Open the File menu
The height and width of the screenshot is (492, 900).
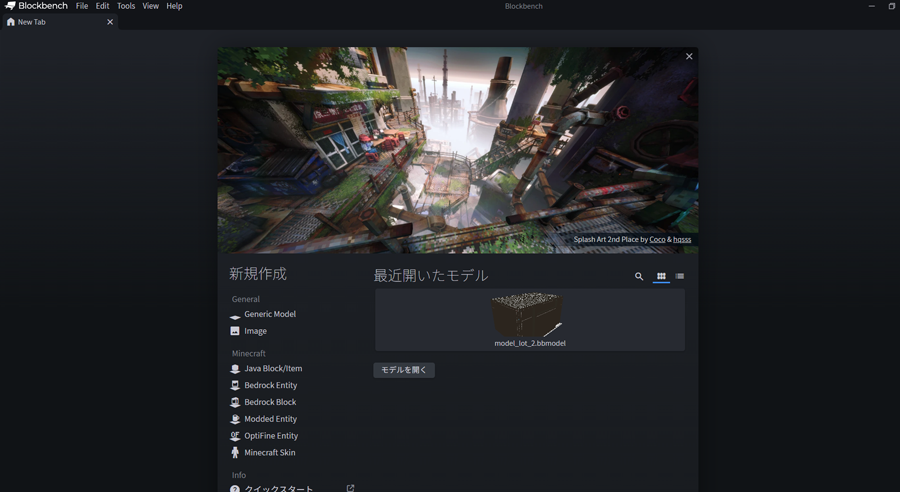[82, 6]
